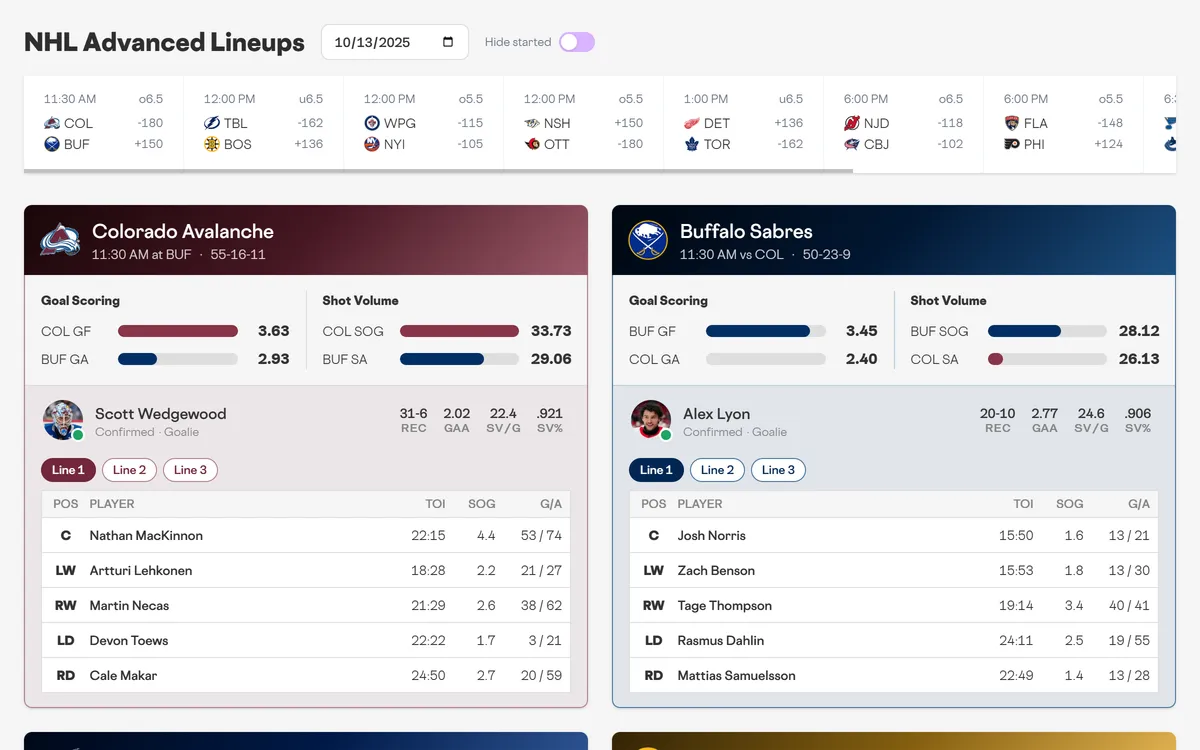Click Lyon's 2.77 GAA stat
1200x750 pixels.
tap(1045, 413)
